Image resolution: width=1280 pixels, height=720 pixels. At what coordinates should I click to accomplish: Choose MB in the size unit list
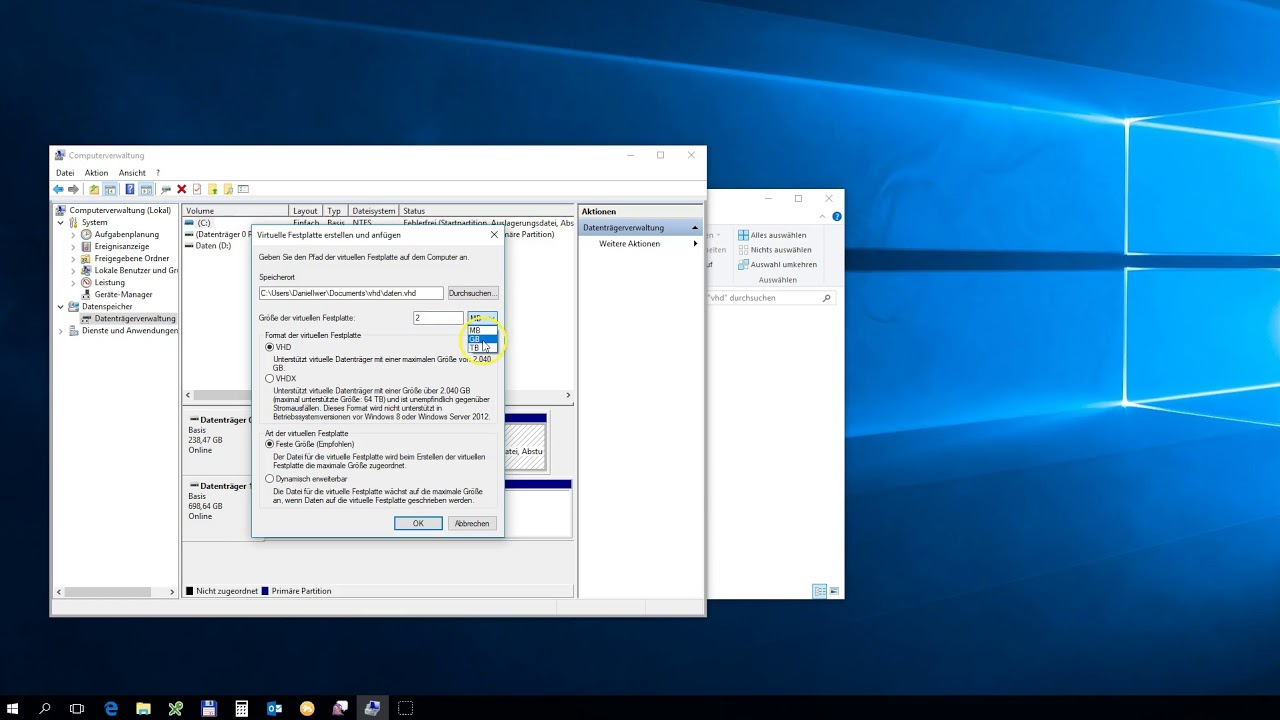coord(482,330)
